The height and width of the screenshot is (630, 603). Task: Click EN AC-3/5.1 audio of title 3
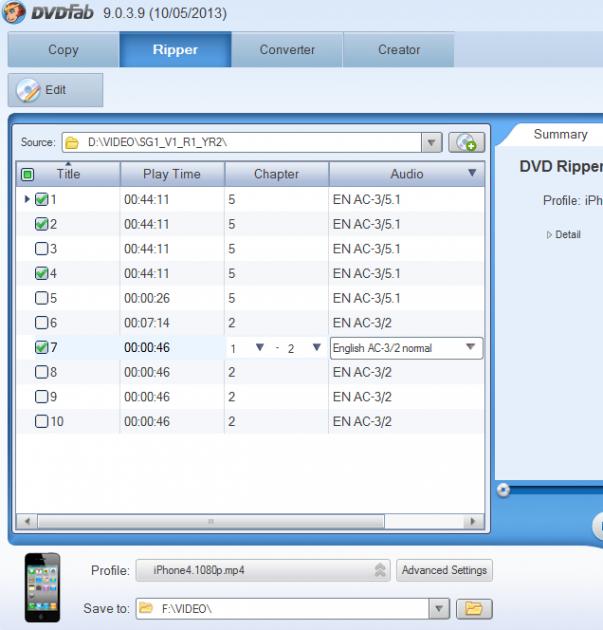[x=366, y=249]
